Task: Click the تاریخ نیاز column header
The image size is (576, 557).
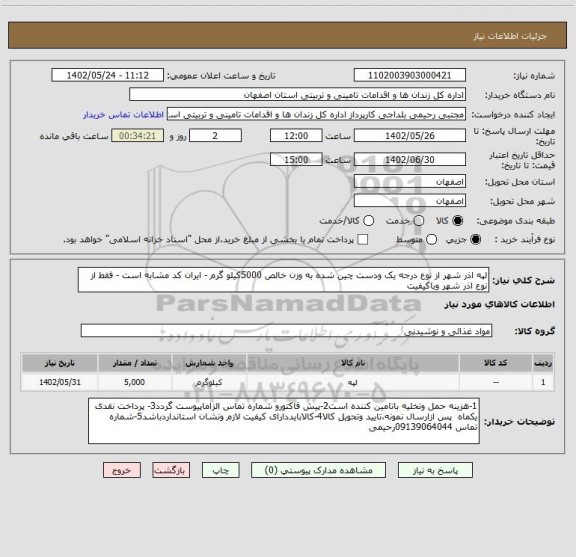Action: 60,363
